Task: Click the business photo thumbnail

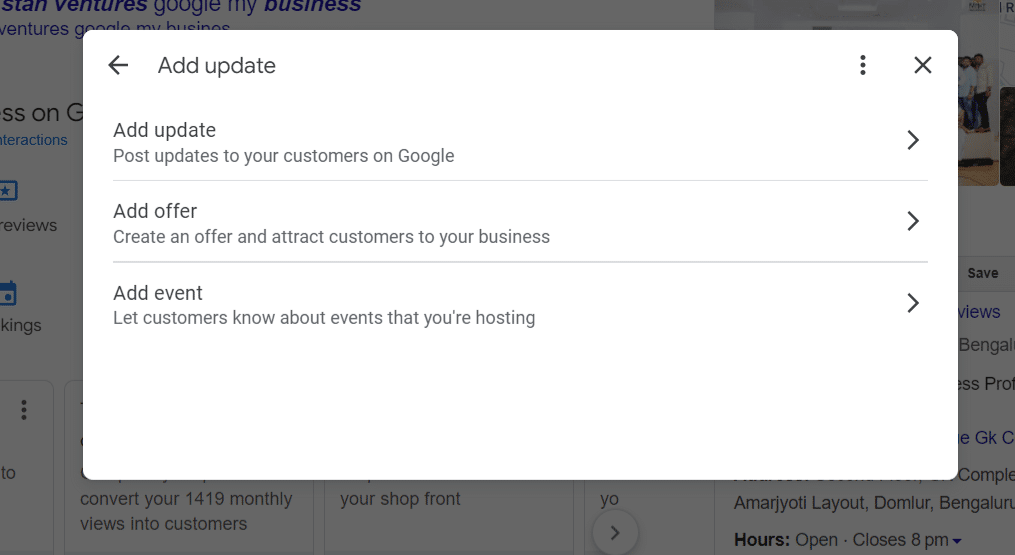Action: (985, 100)
